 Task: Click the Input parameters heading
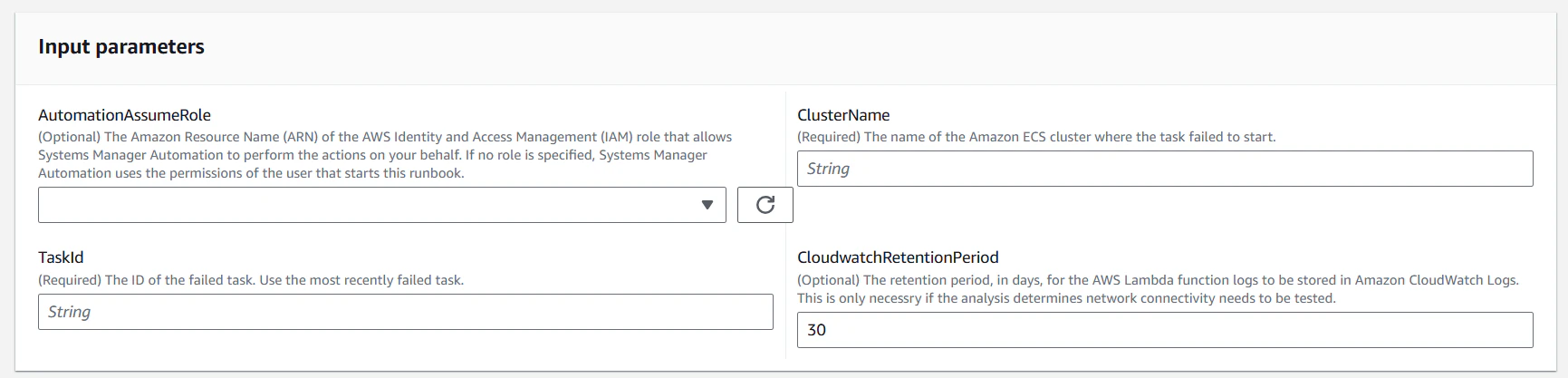121,47
